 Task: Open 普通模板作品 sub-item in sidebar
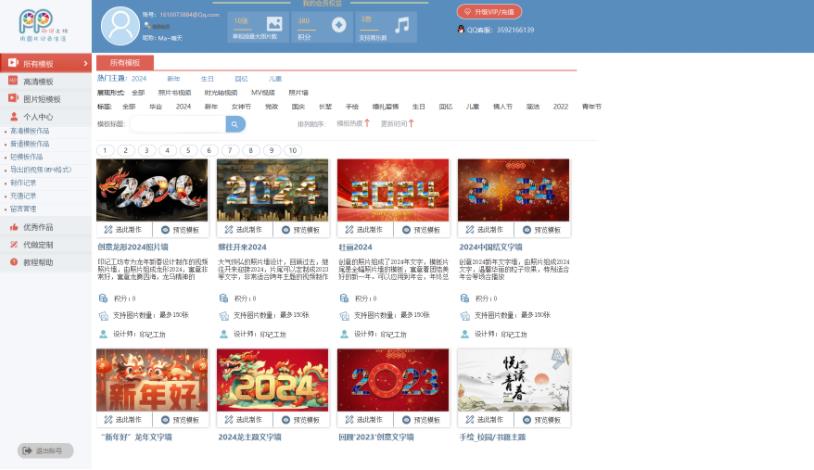click(x=30, y=144)
